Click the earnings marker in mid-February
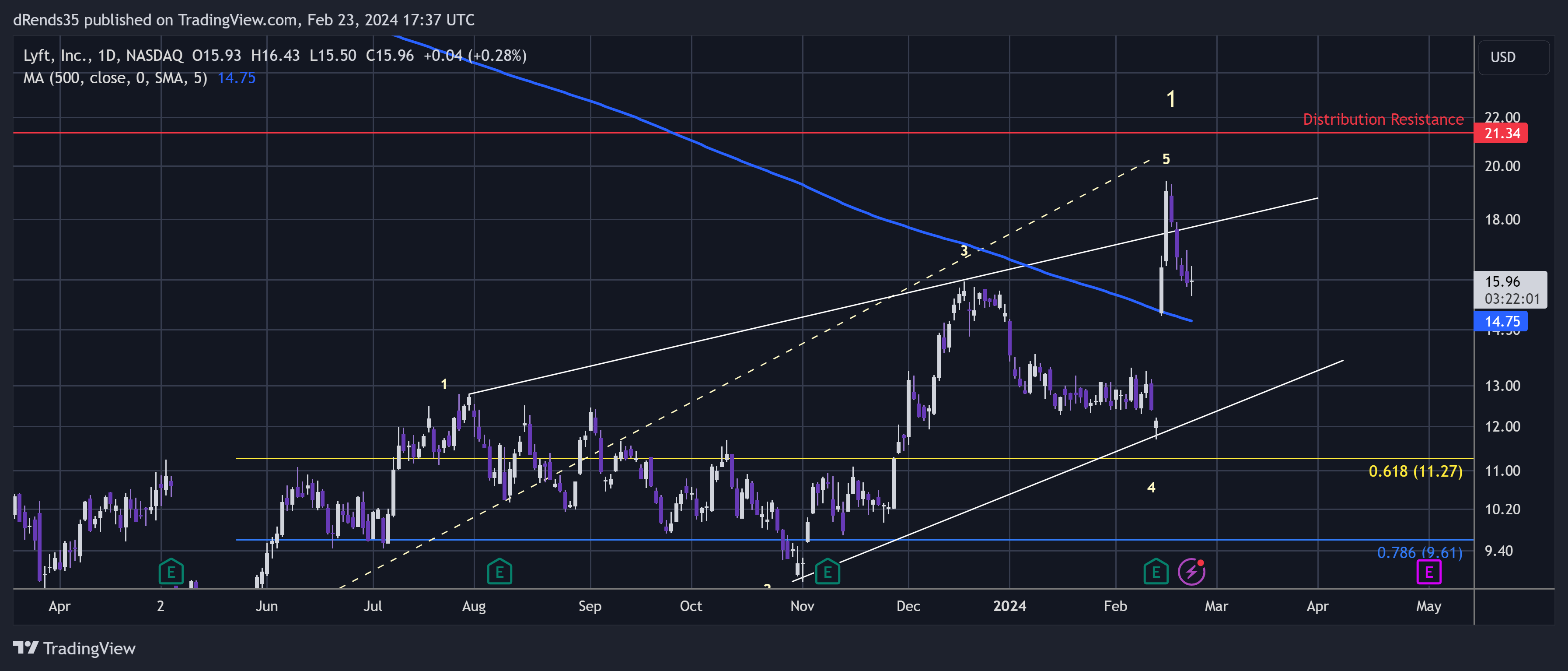 tap(1155, 572)
